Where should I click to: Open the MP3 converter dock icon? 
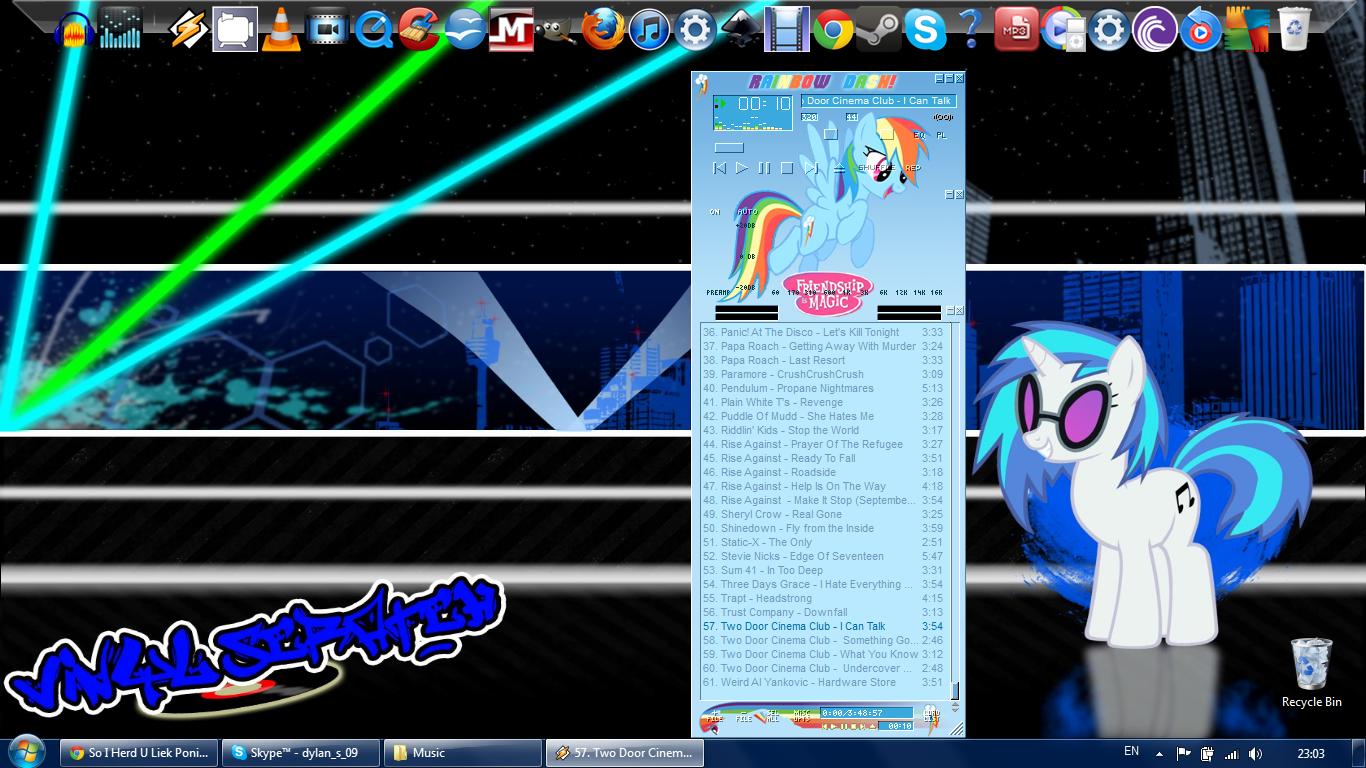click(1016, 30)
